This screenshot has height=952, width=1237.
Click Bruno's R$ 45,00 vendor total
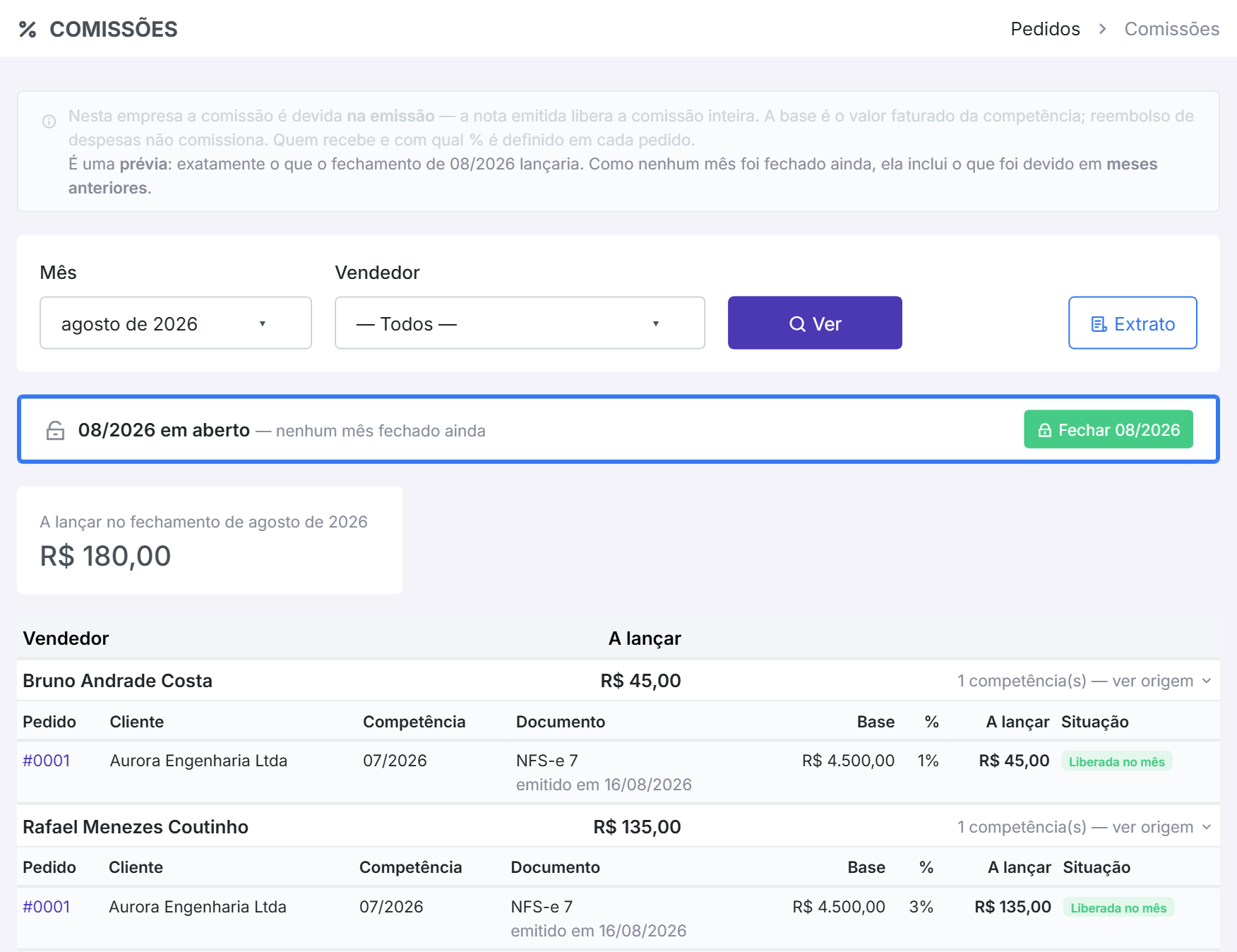(x=640, y=681)
